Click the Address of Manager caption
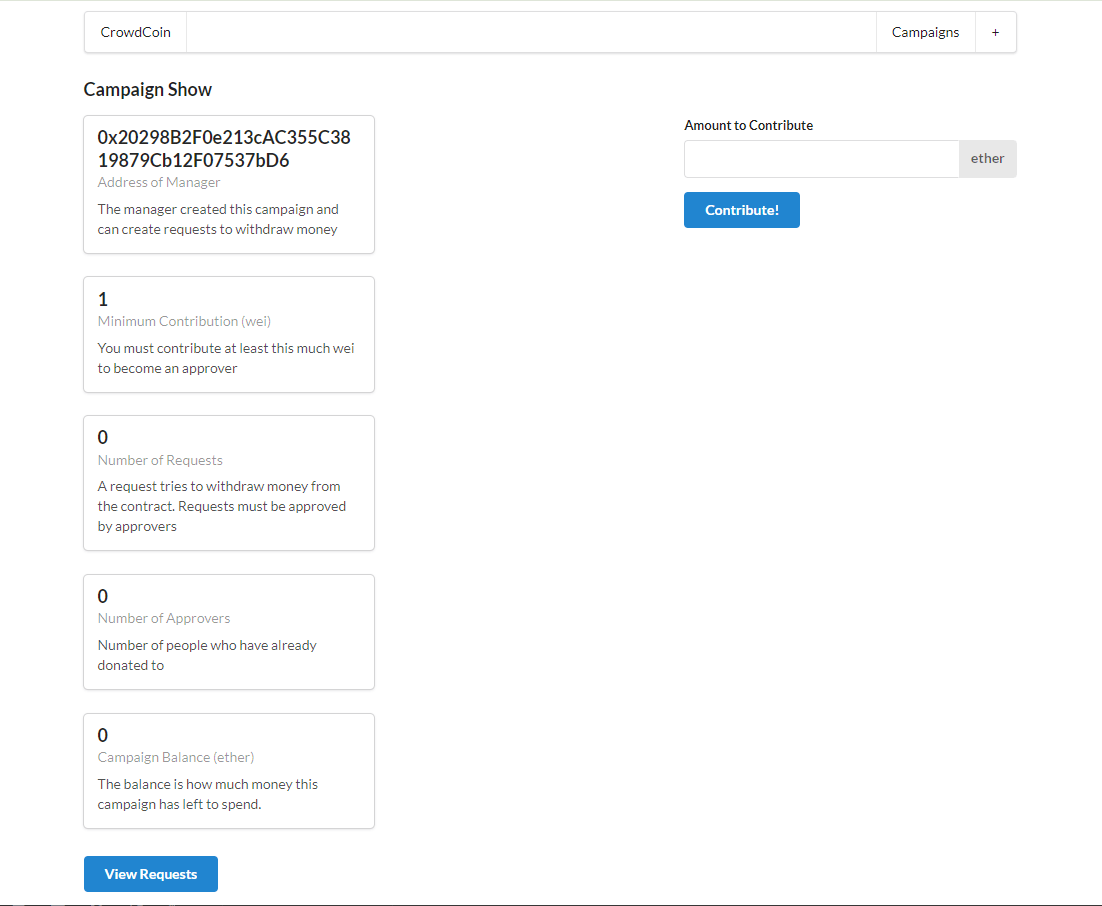Image resolution: width=1102 pixels, height=906 pixels. click(159, 182)
